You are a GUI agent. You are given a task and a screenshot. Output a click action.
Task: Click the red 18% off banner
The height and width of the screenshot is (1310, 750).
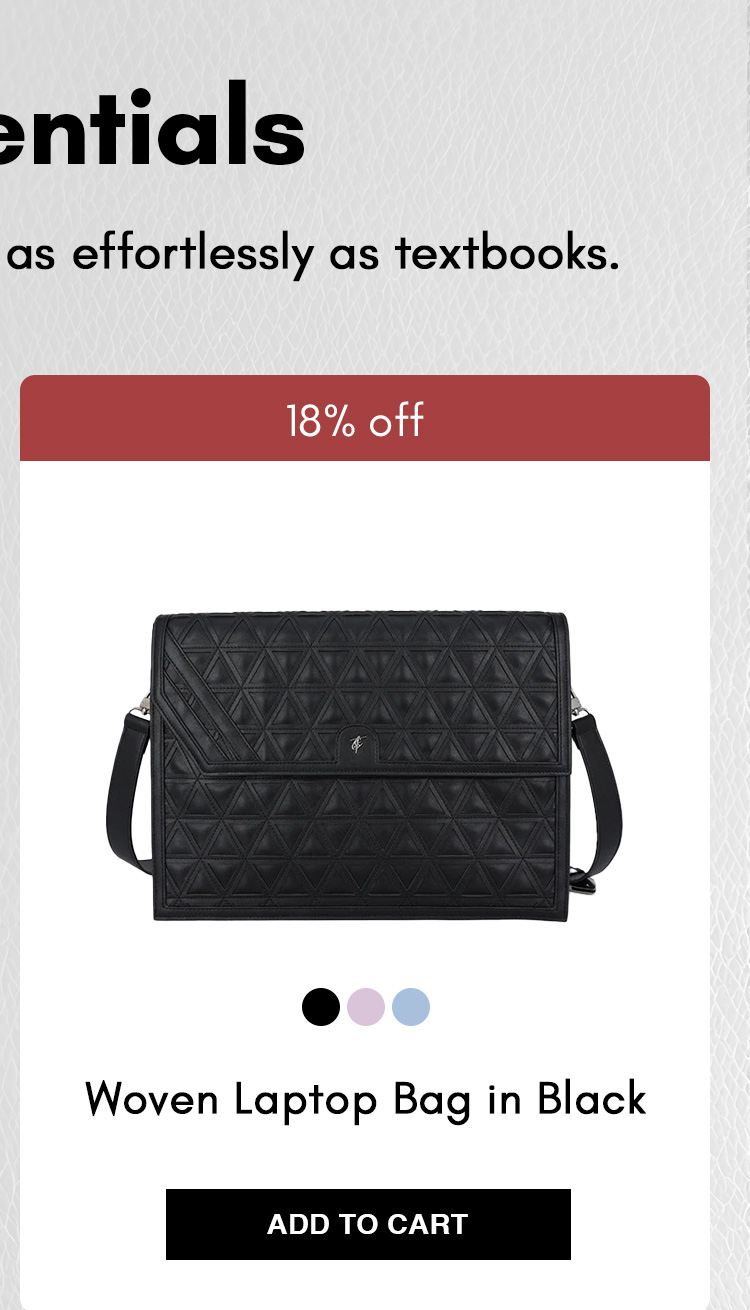click(365, 418)
